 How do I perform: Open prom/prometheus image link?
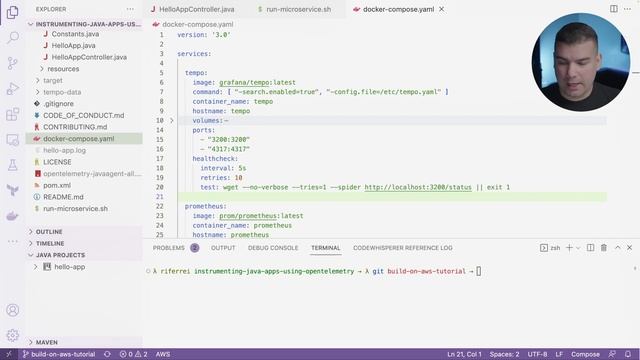point(248,216)
